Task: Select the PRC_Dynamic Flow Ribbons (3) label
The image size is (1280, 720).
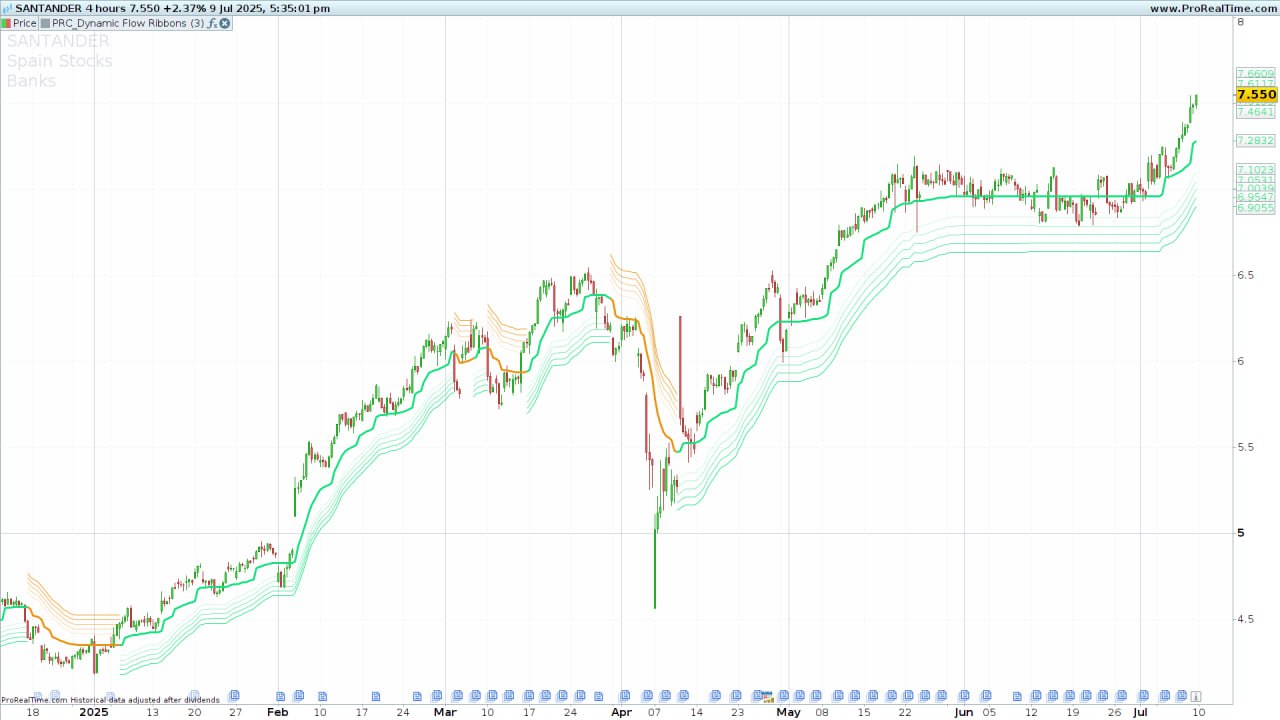Action: tap(128, 23)
